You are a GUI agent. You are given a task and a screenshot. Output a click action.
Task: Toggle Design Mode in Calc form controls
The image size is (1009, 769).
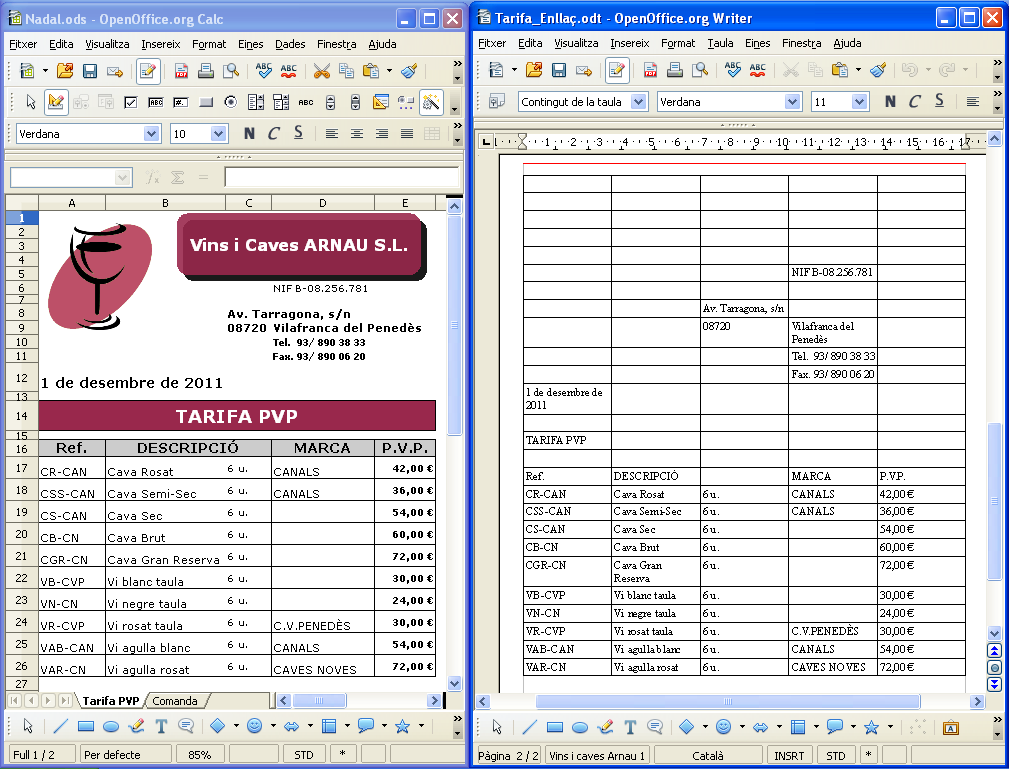(x=56, y=102)
